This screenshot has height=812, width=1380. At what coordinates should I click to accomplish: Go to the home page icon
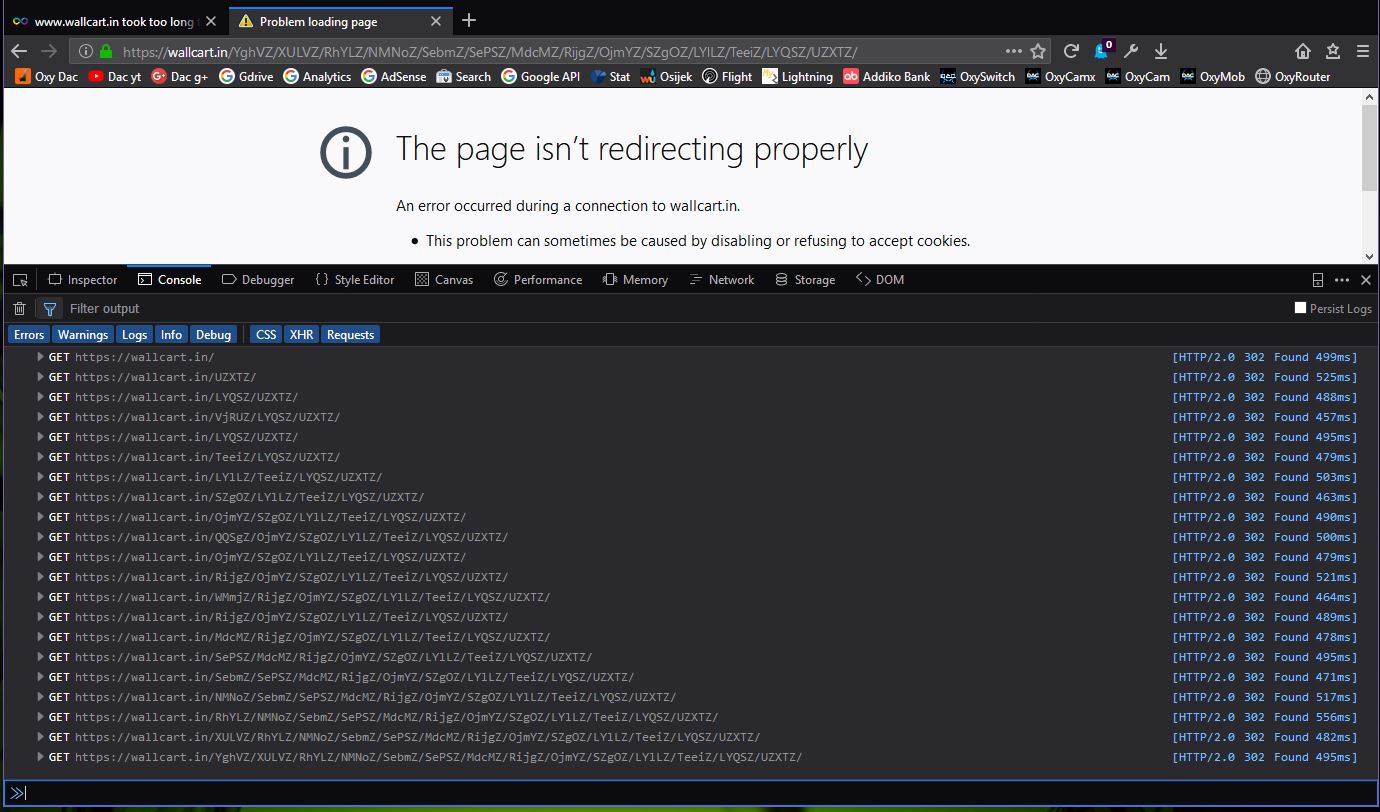1303,51
